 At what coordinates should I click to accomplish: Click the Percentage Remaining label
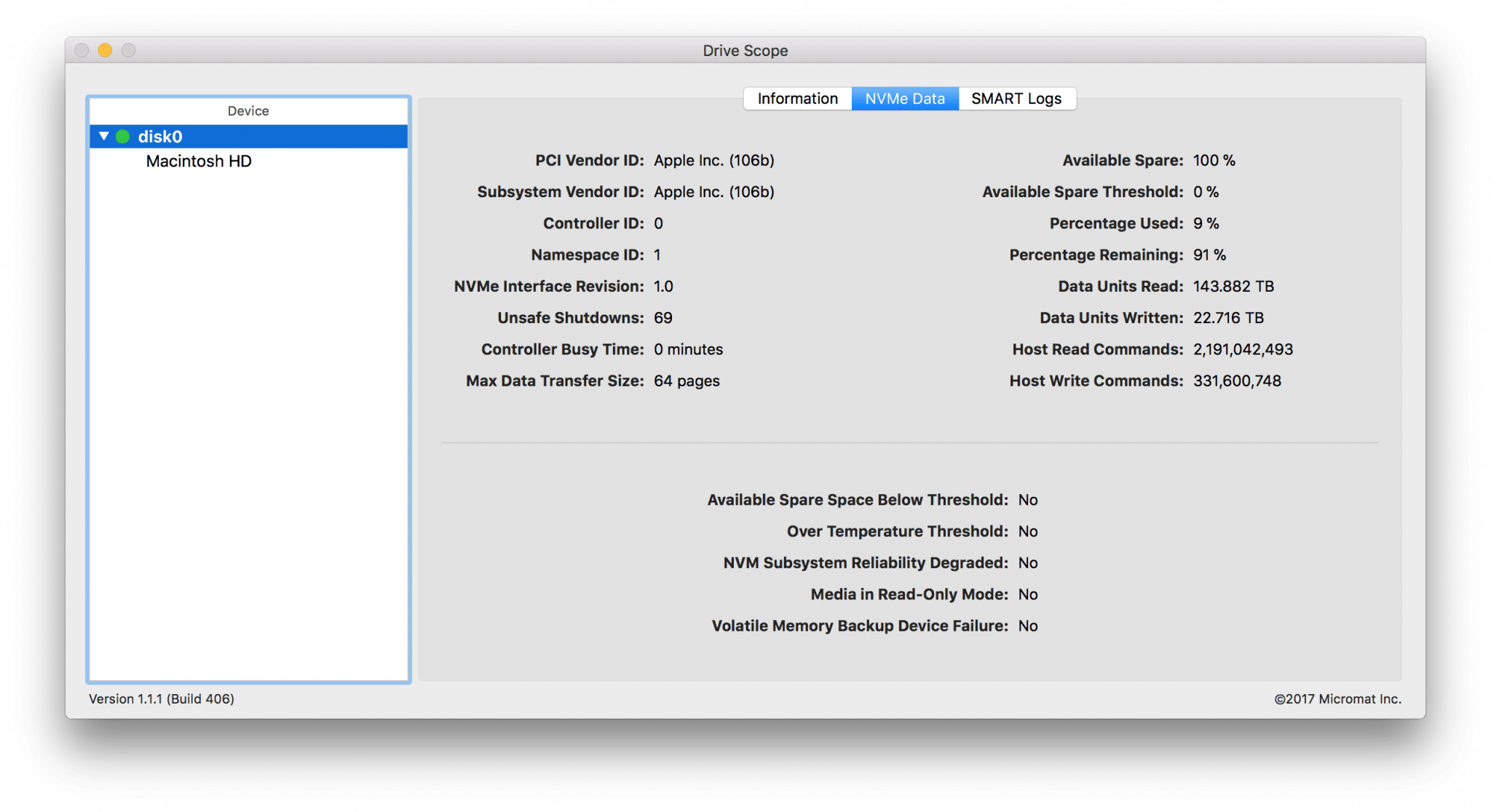point(1096,255)
